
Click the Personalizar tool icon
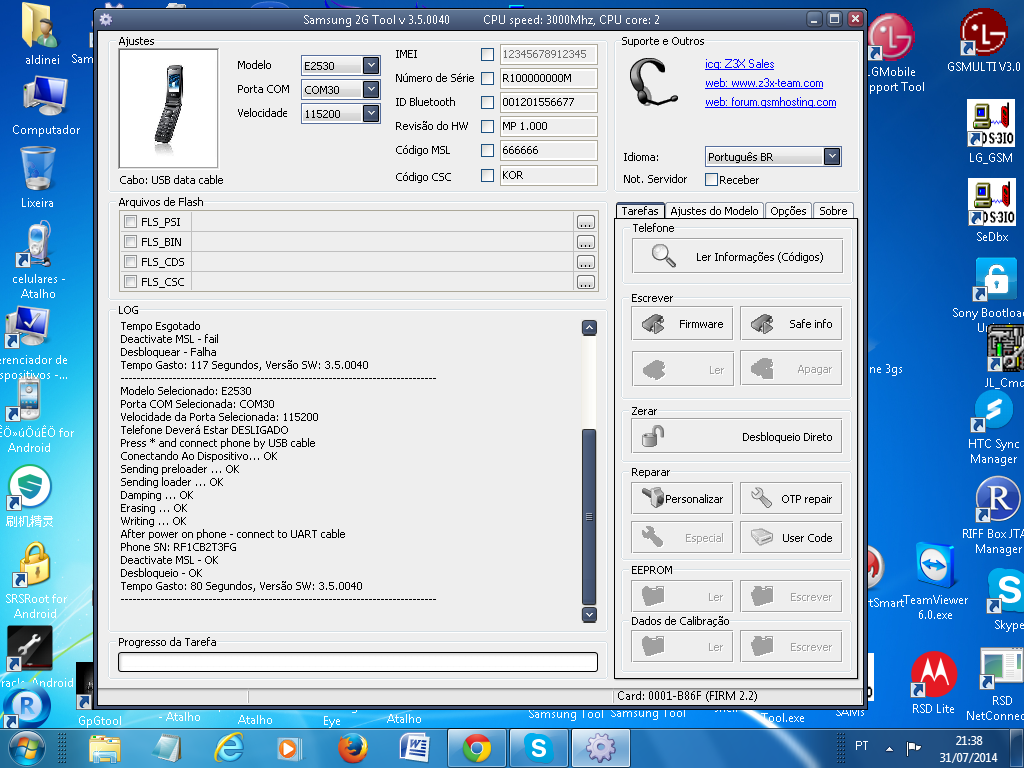pyautogui.click(x=652, y=498)
